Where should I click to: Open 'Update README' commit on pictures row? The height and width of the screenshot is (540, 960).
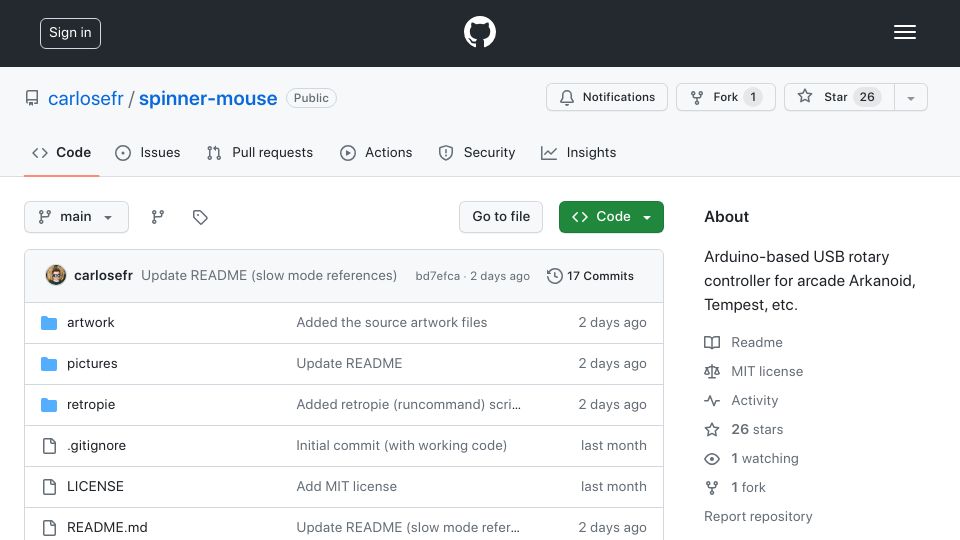point(349,364)
